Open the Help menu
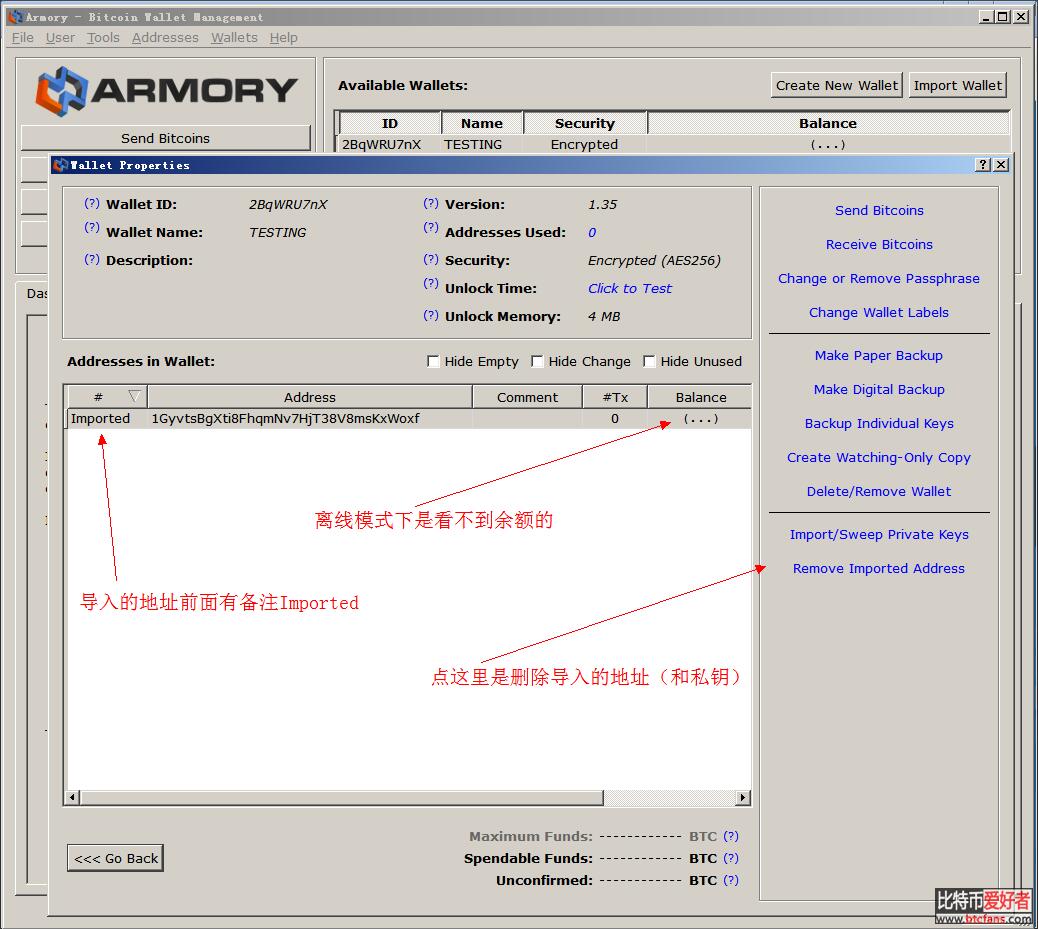1038x929 pixels. 283,38
